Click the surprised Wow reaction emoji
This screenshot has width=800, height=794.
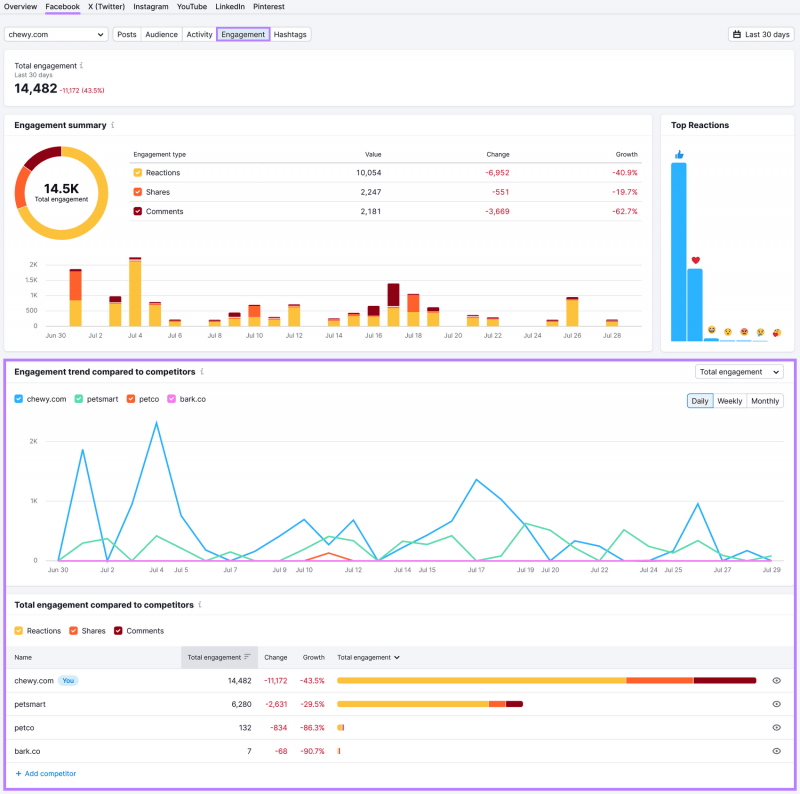(x=728, y=332)
